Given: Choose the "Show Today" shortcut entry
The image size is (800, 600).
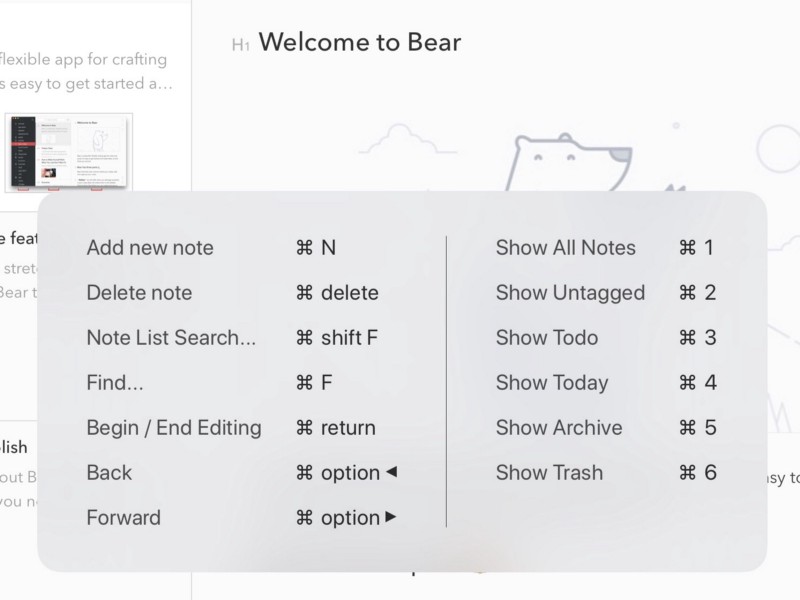Looking at the screenshot, I should (552, 383).
